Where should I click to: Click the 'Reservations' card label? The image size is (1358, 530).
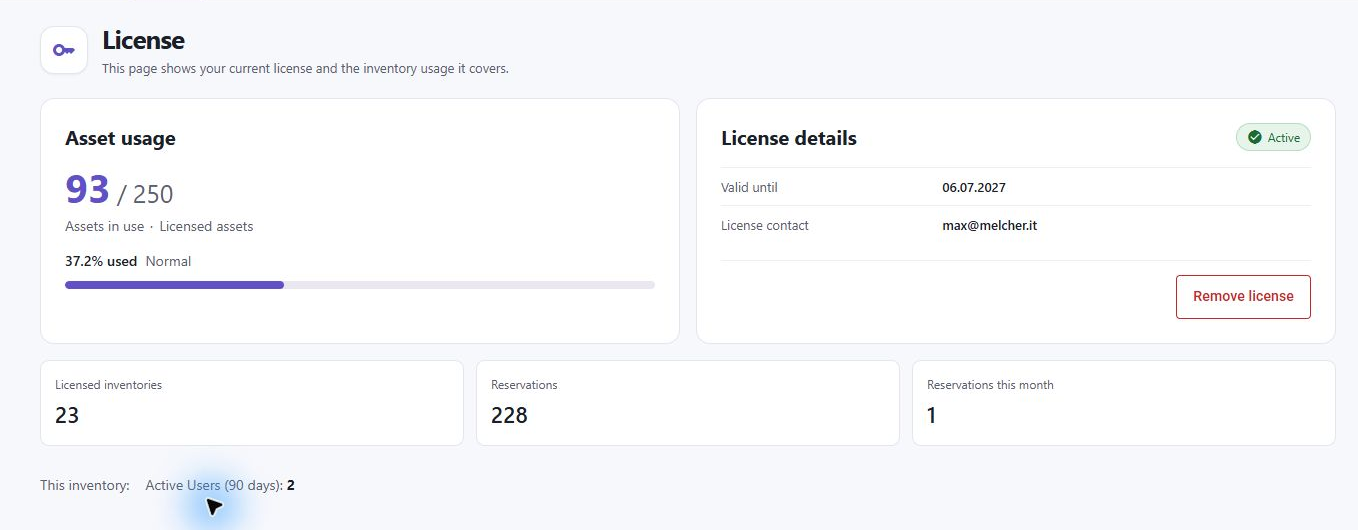[x=524, y=384]
